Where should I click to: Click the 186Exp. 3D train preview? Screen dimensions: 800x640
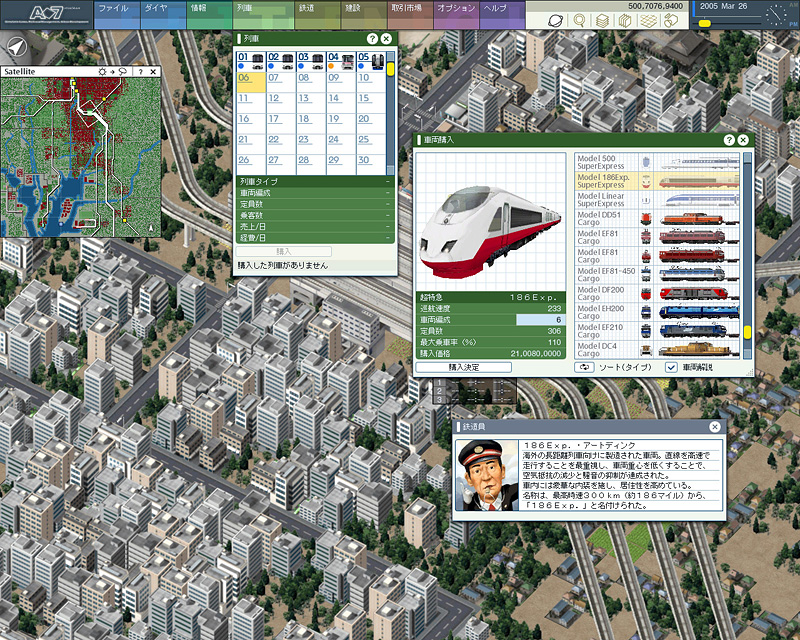pyautogui.click(x=491, y=221)
